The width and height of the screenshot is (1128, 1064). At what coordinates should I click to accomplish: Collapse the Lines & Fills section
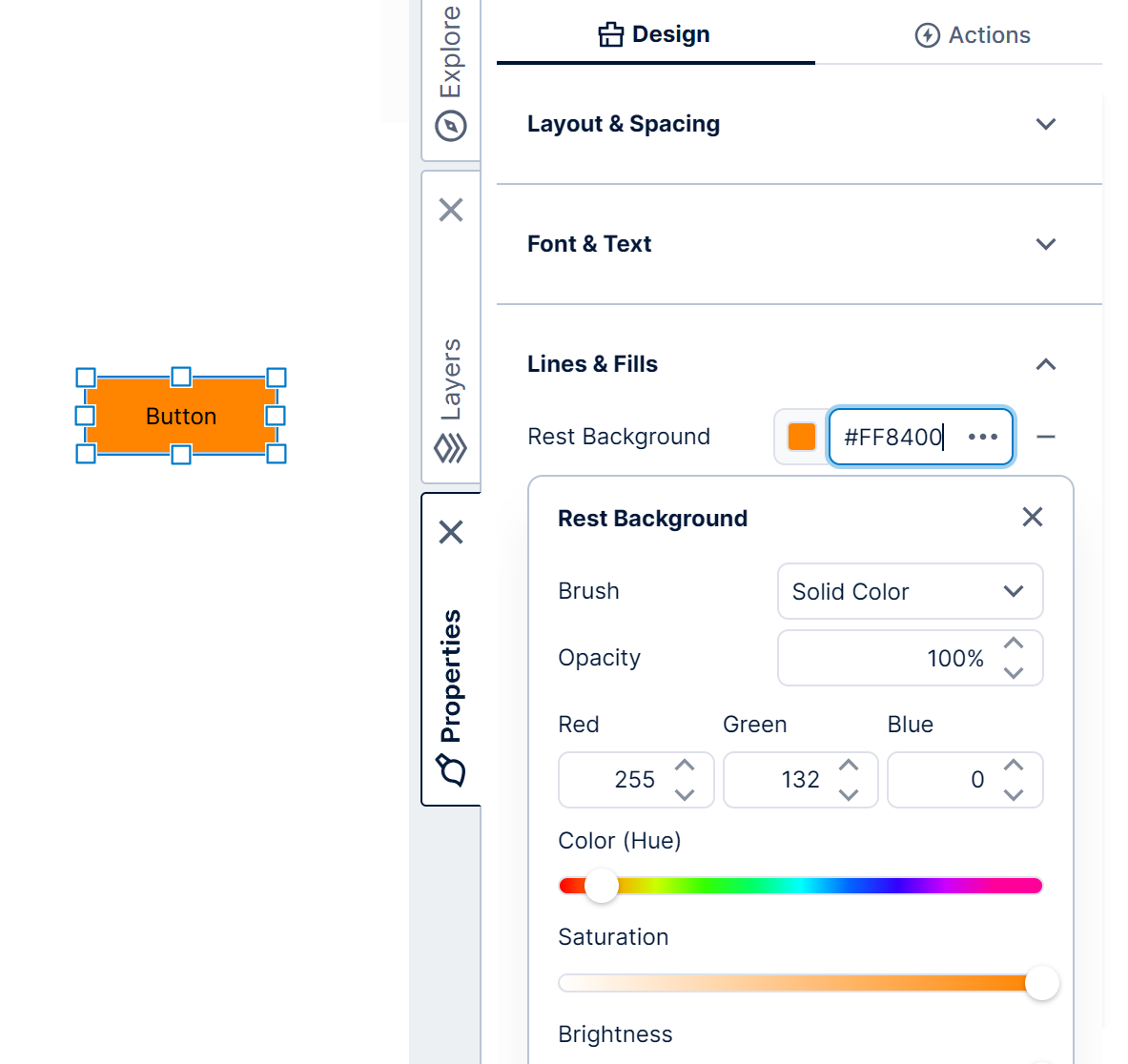(x=1046, y=364)
